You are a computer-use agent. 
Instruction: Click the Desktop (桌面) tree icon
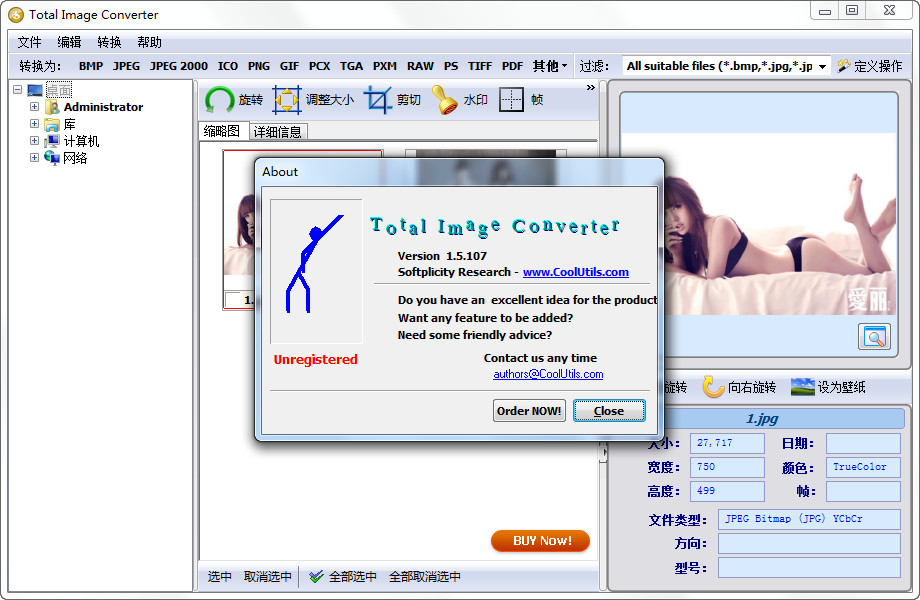point(35,90)
